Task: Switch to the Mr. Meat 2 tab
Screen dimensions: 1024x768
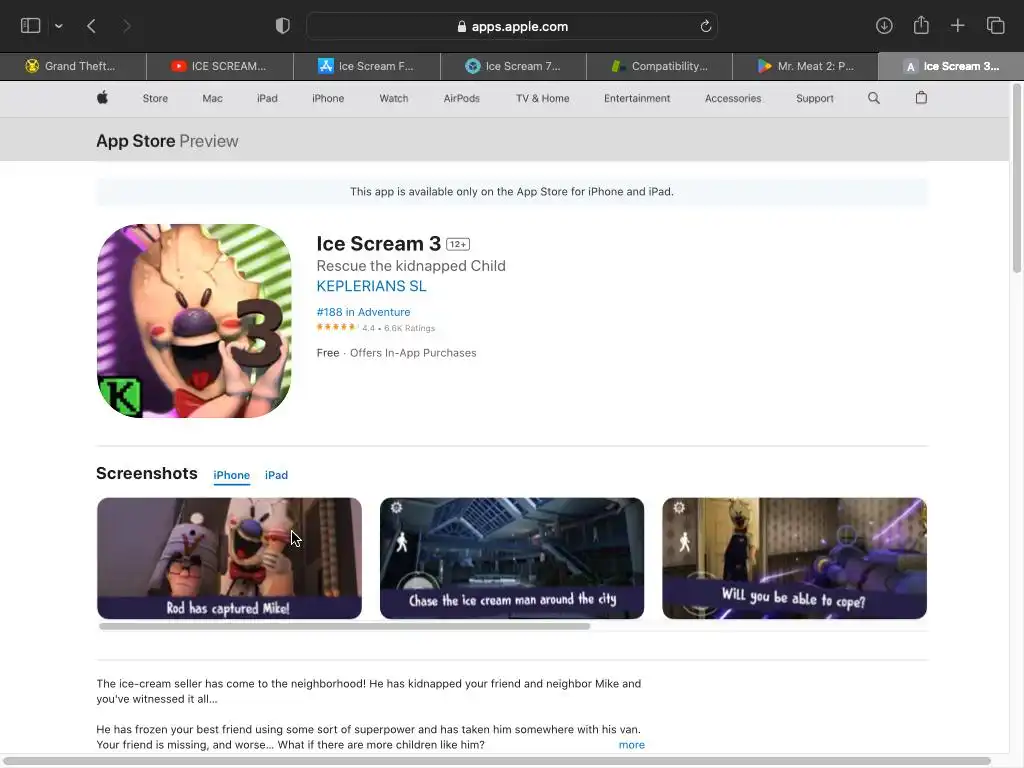Action: (806, 66)
